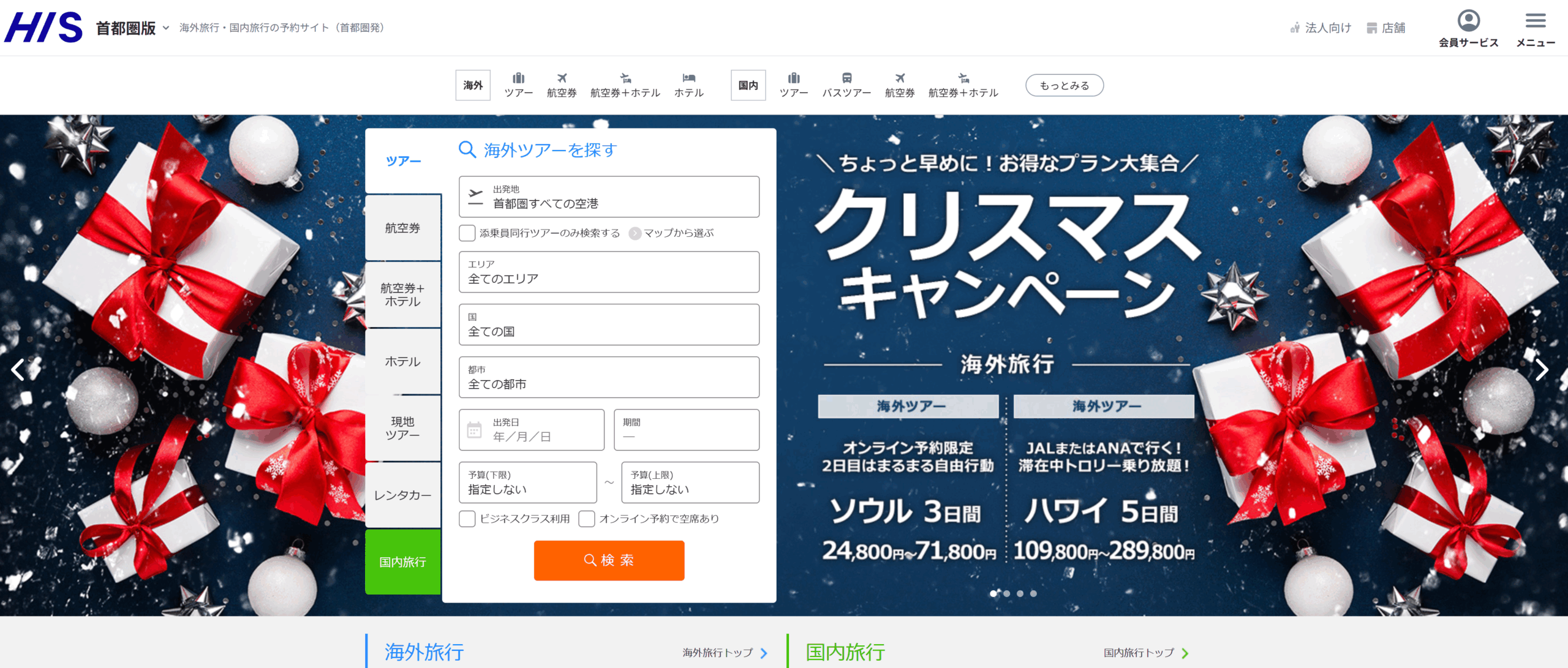This screenshot has width=1568, height=668.
Task: Go to next banner slide arrow
Action: [x=1542, y=369]
